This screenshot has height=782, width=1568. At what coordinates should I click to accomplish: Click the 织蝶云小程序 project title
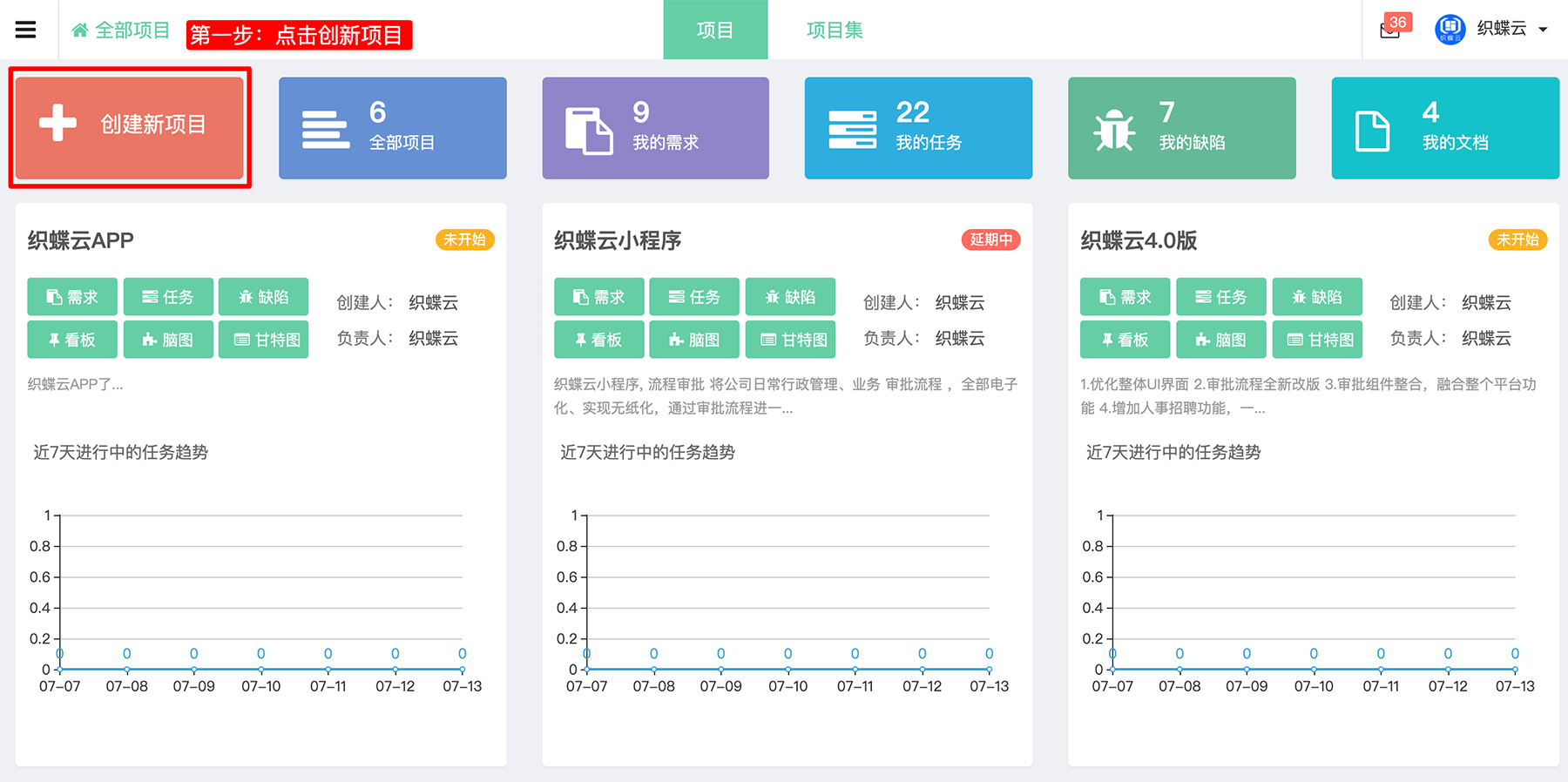click(618, 240)
